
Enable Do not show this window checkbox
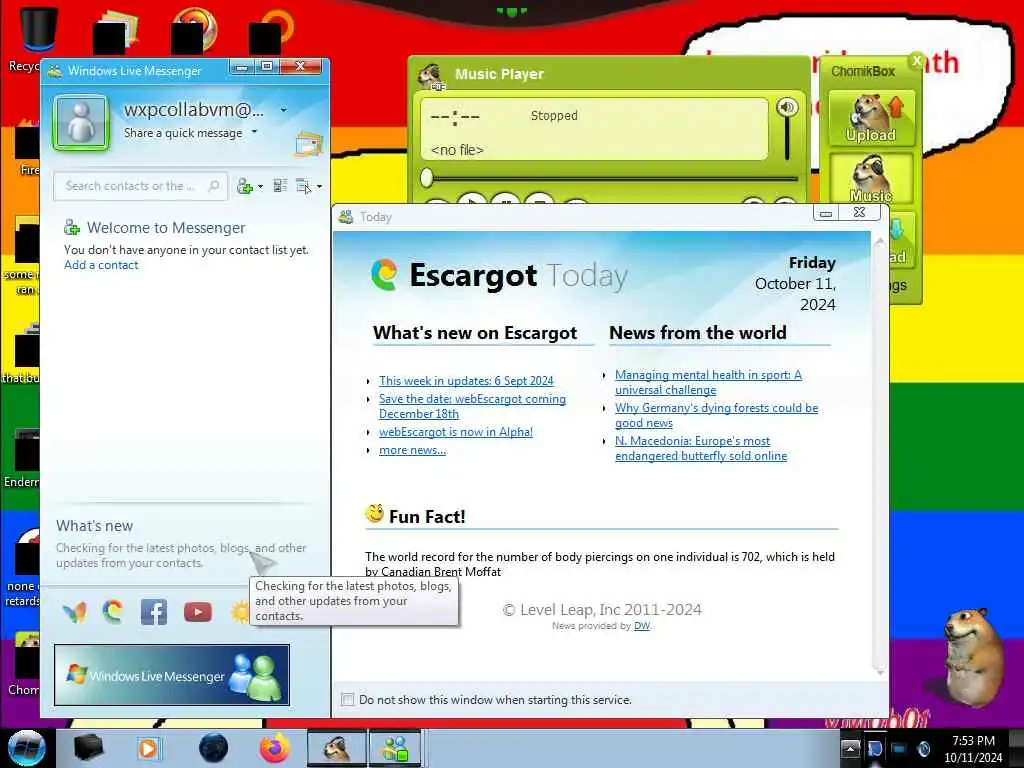[347, 699]
